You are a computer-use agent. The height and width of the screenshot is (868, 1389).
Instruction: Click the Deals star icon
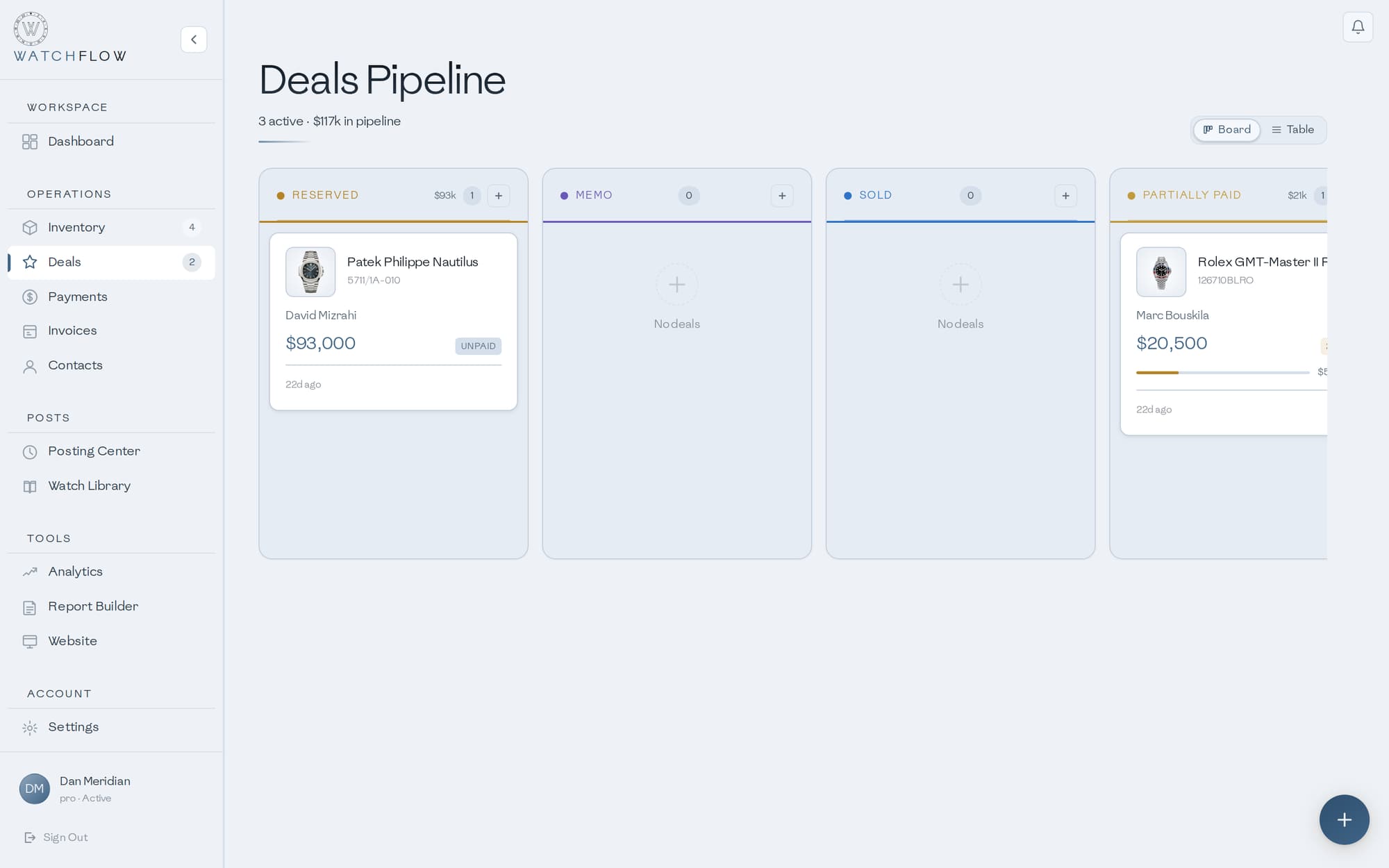point(30,262)
